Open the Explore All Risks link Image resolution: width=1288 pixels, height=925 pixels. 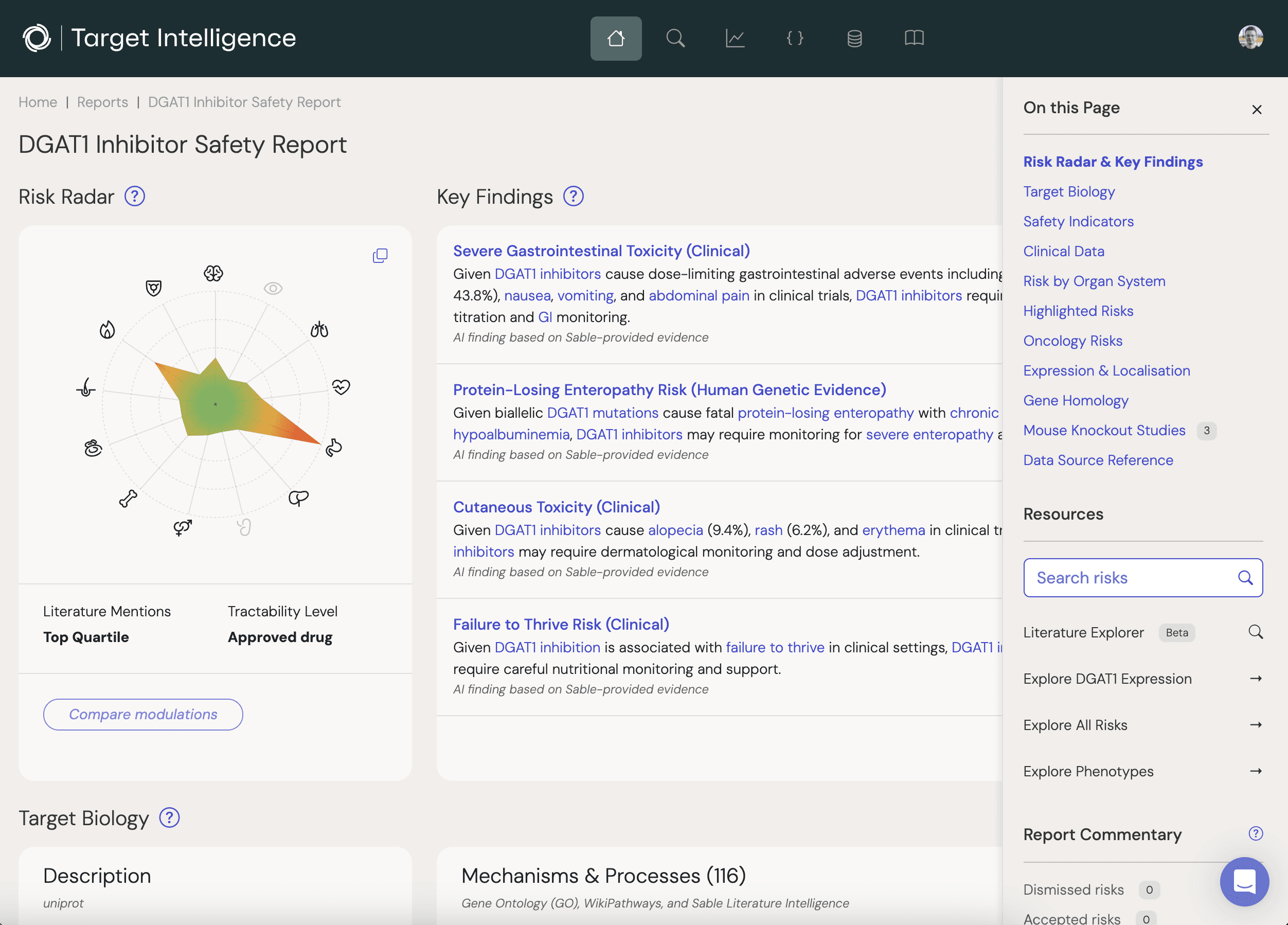click(x=1075, y=724)
